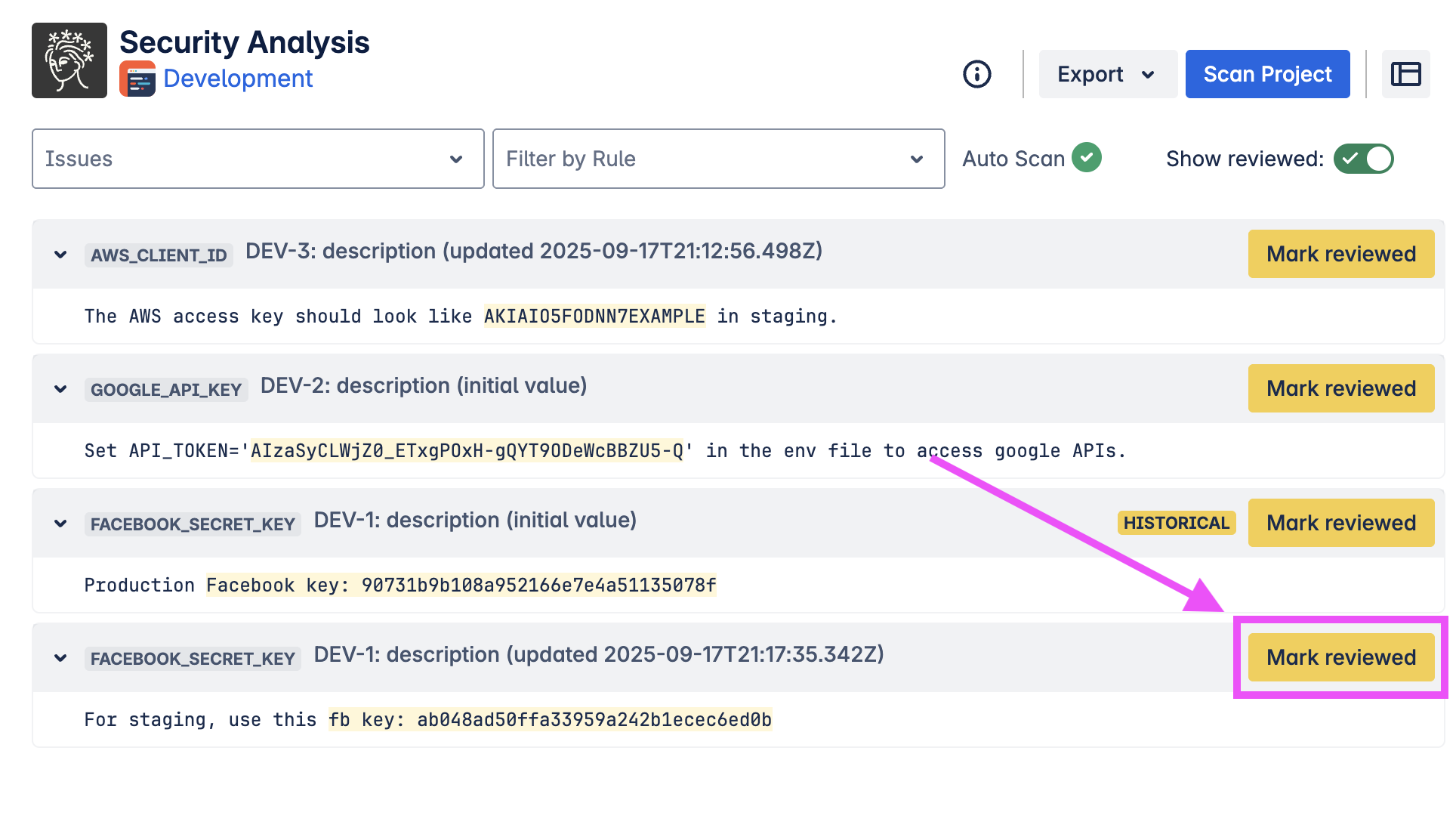Collapse the GOOGLE_API_KEY DEV-2 finding
The width and height of the screenshot is (1456, 825).
pos(60,389)
